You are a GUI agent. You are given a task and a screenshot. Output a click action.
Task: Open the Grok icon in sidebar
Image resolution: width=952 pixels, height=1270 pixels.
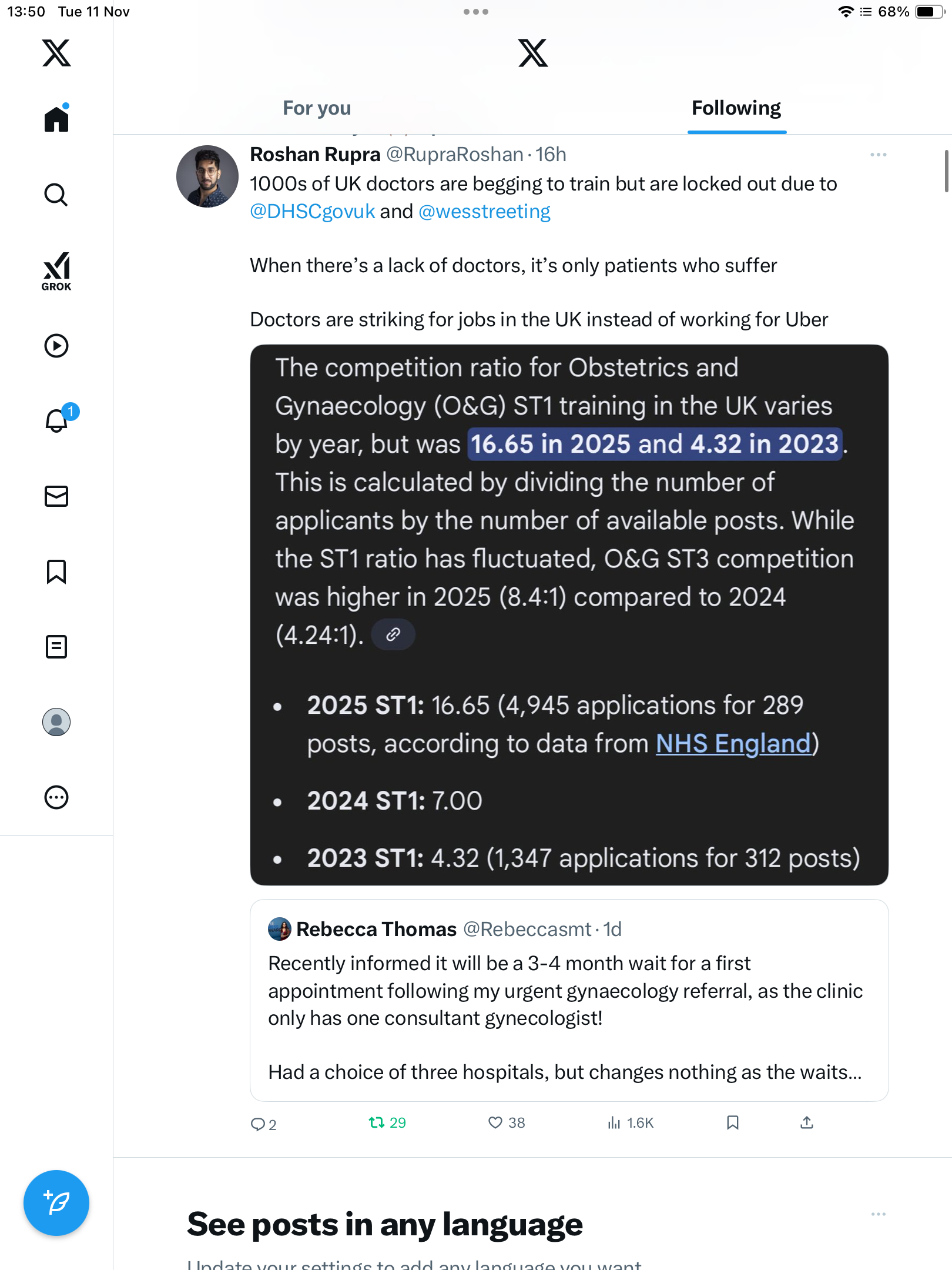click(56, 271)
